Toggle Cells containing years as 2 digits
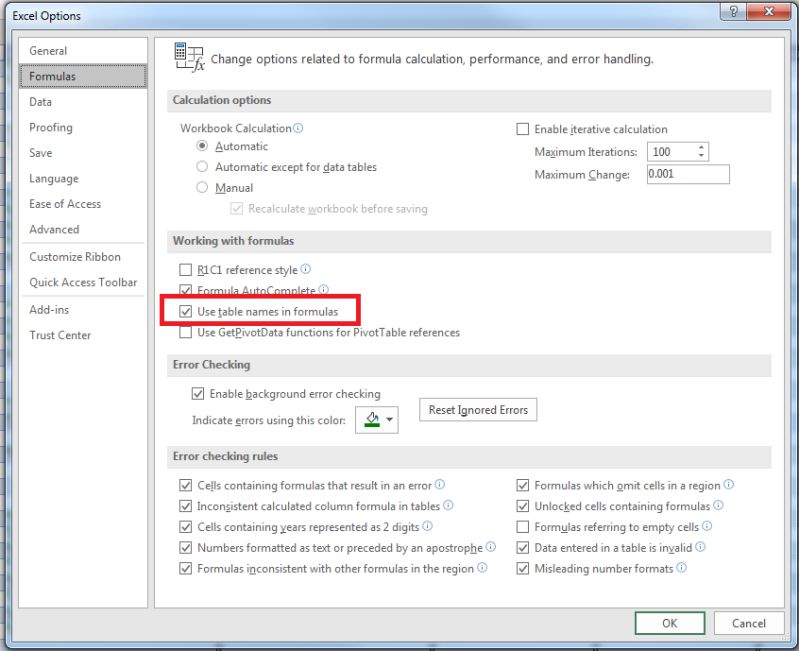Viewport: 799px width, 651px height. pyautogui.click(x=185, y=527)
